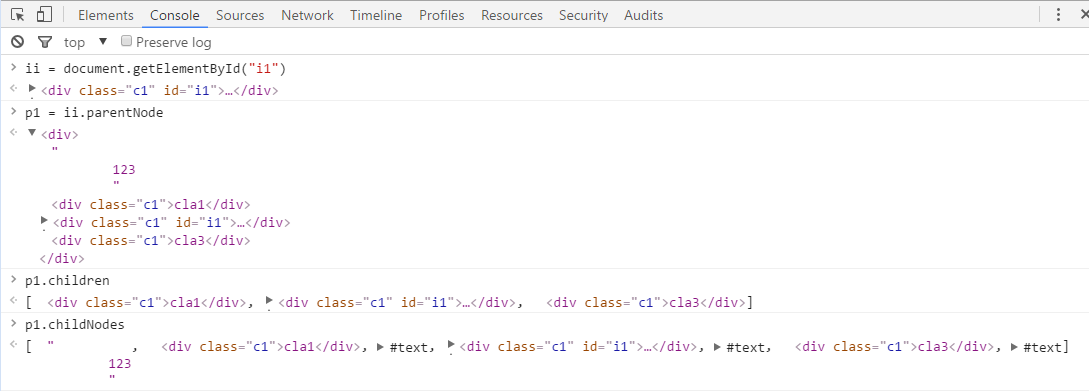Clear the console with the circle-slash icon
Image resolution: width=1089 pixels, height=391 pixels.
point(17,42)
